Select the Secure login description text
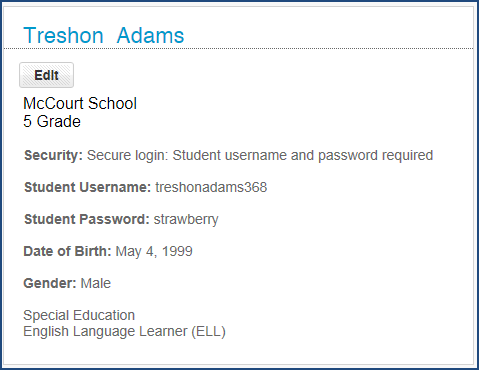 point(260,155)
